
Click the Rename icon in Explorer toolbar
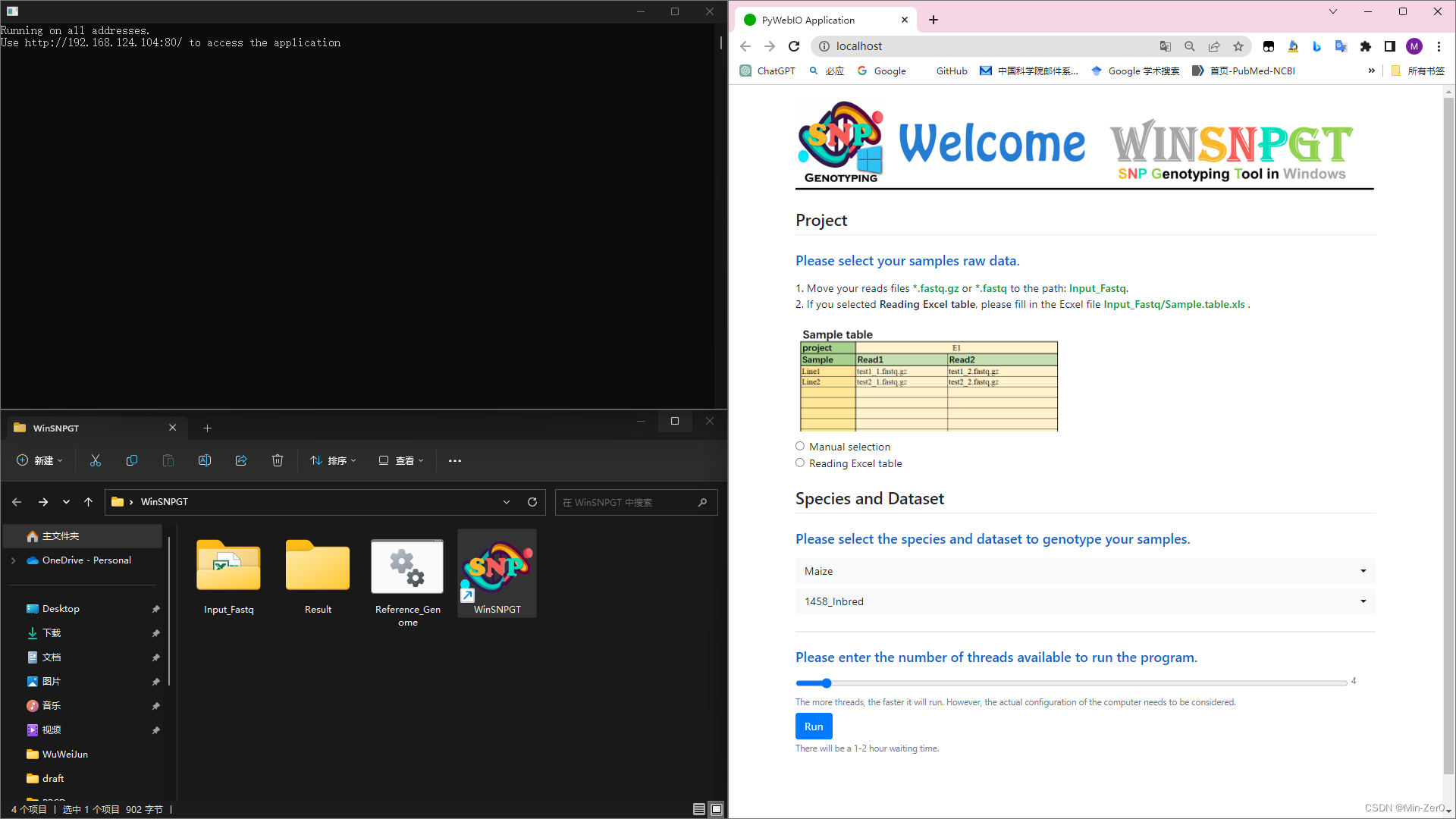point(205,460)
